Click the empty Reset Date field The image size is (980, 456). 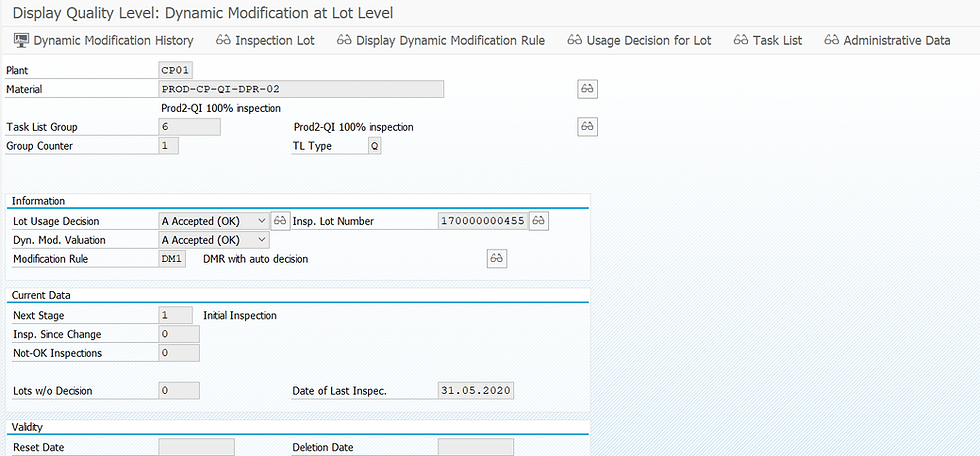[x=197, y=447]
